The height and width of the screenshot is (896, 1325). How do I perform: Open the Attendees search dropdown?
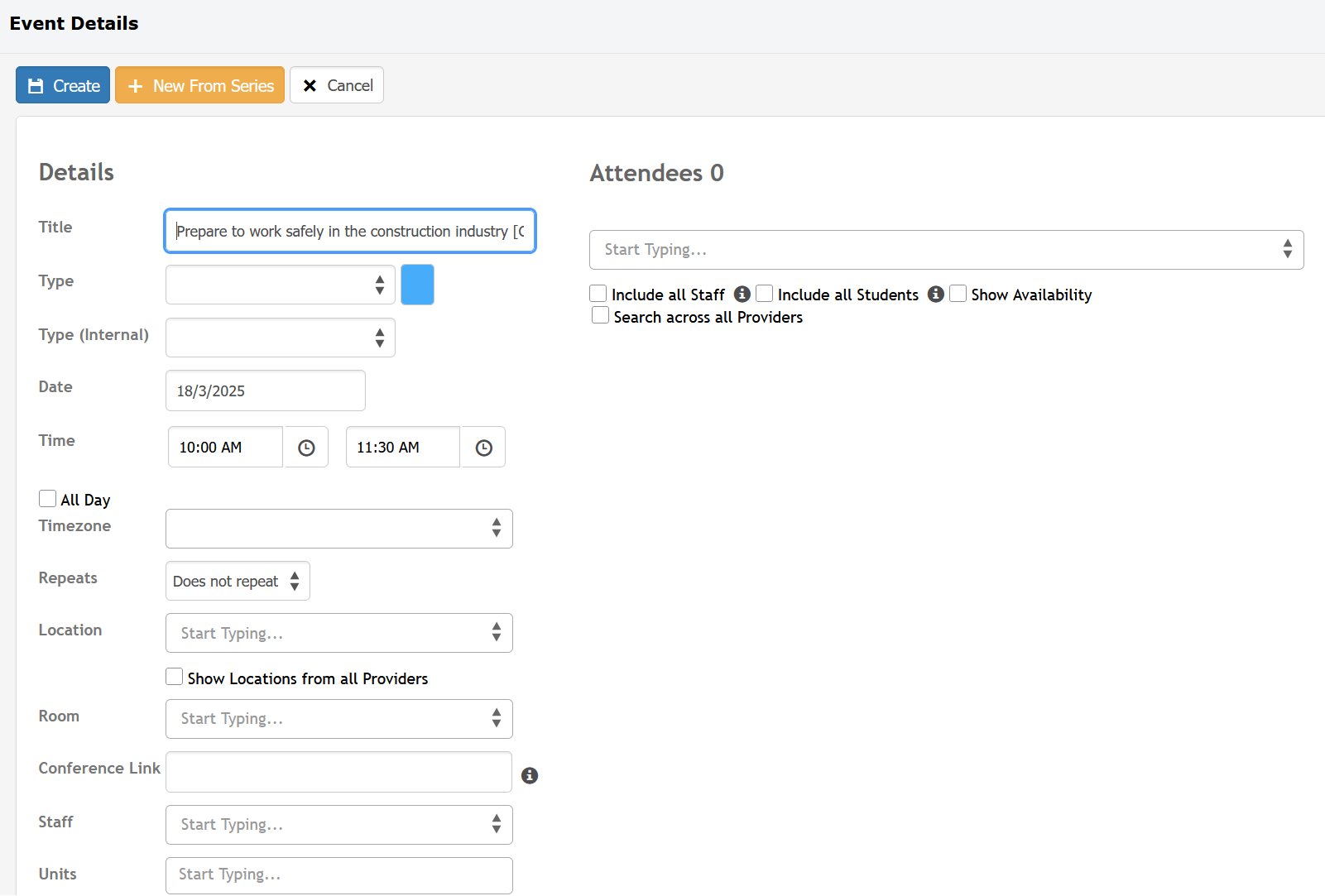pyautogui.click(x=947, y=250)
